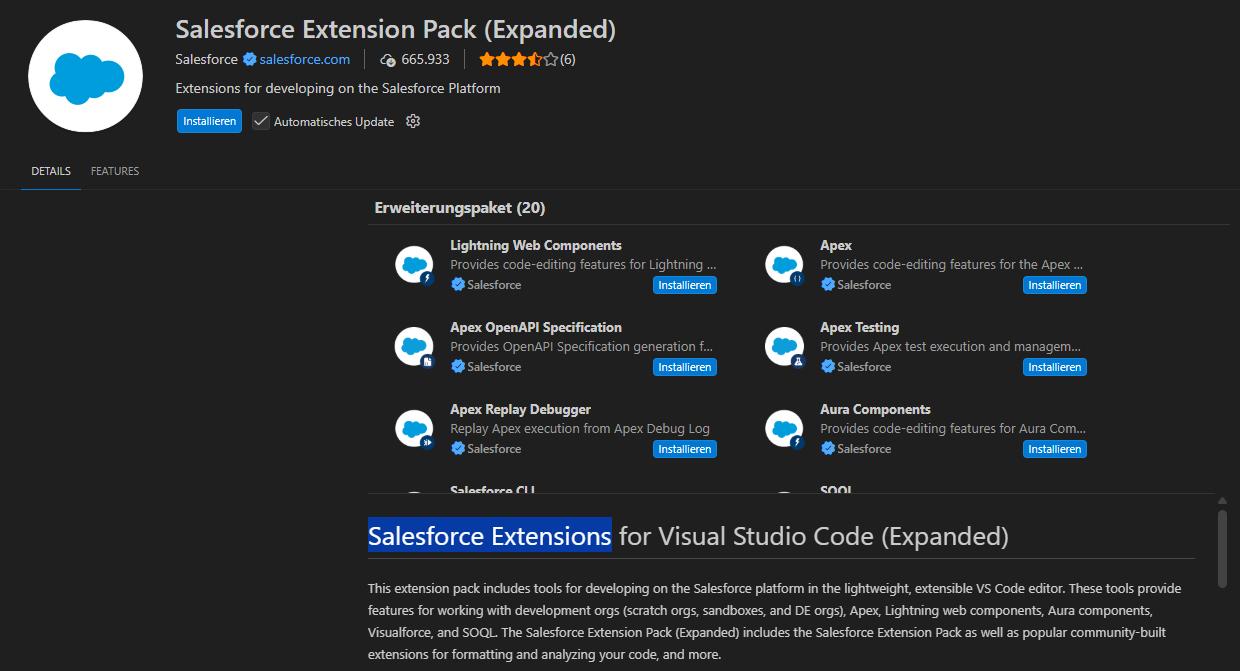Click the Lightning Web Components extension icon
Viewport: 1240px width, 671px height.
pyautogui.click(x=414, y=265)
